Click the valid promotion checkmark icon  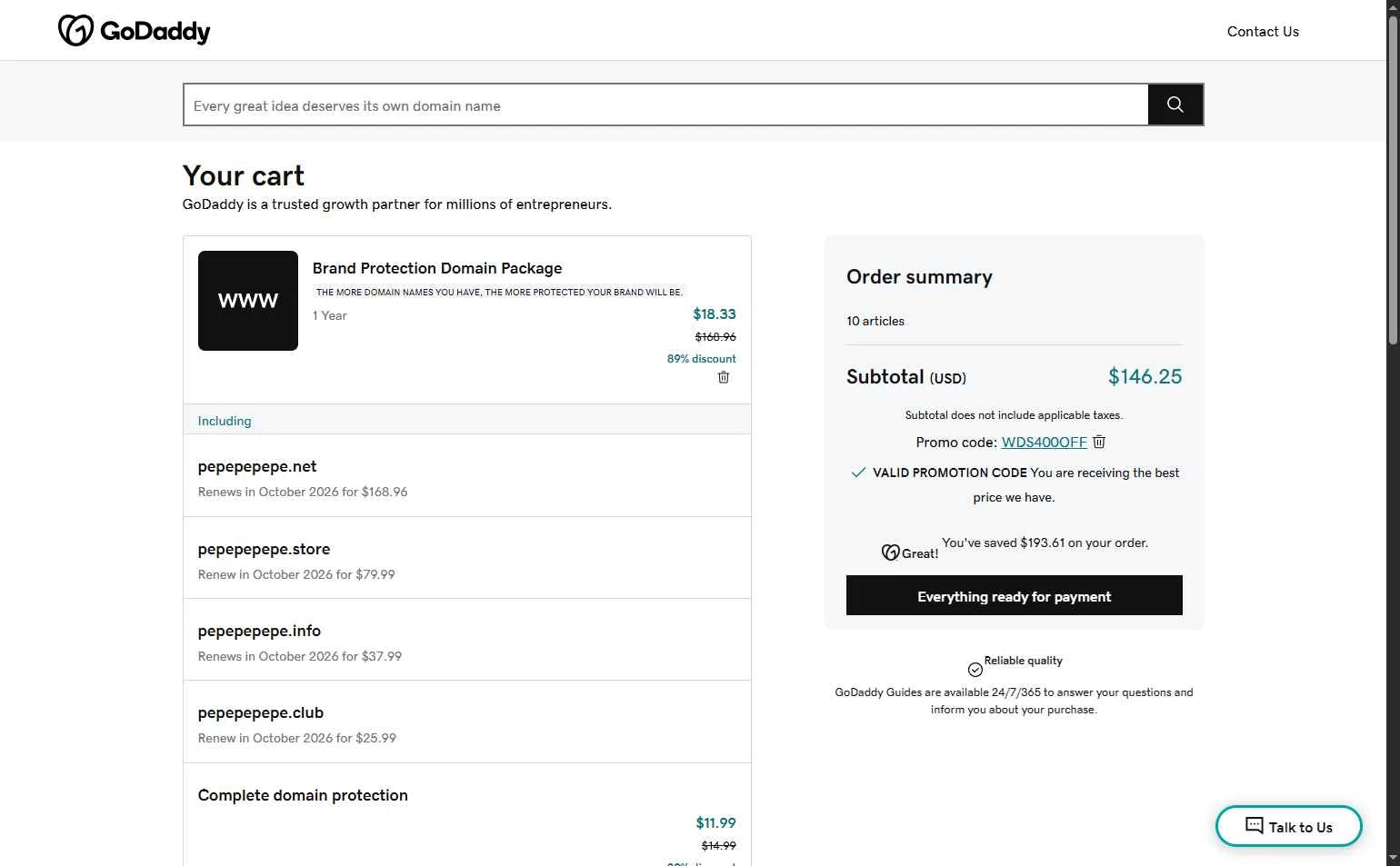click(x=858, y=473)
